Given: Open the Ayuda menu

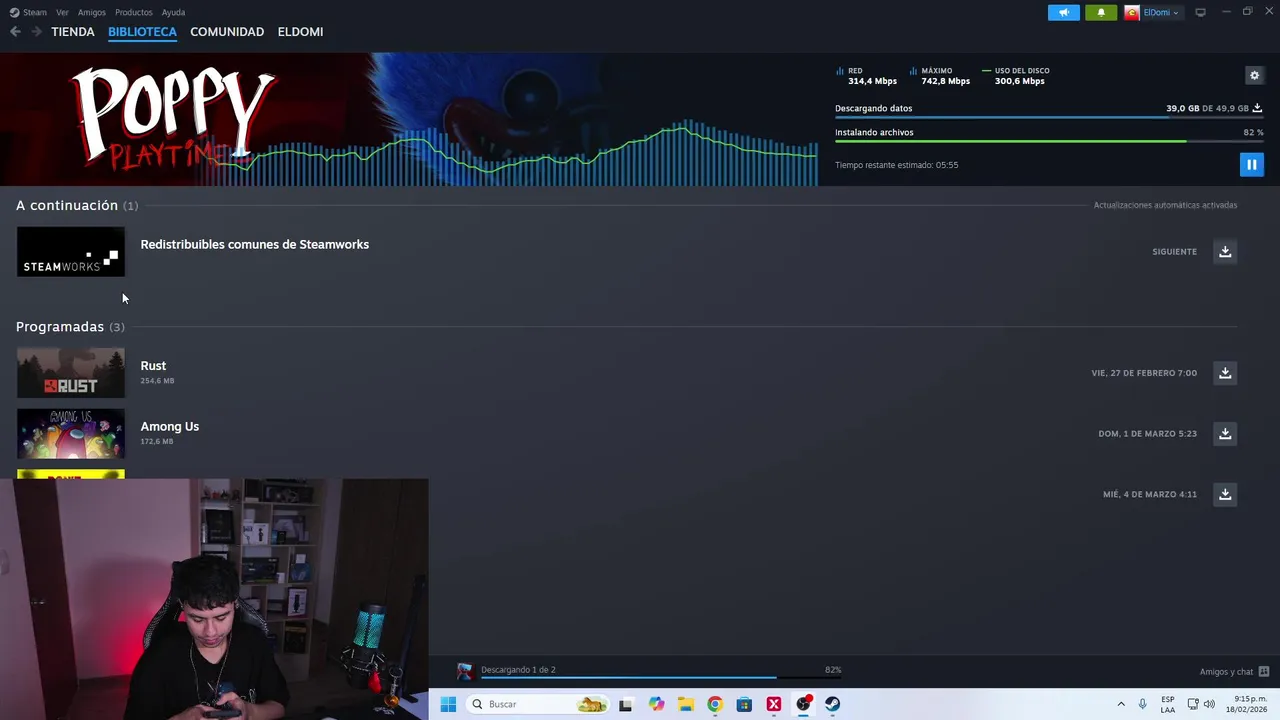Looking at the screenshot, I should point(173,12).
